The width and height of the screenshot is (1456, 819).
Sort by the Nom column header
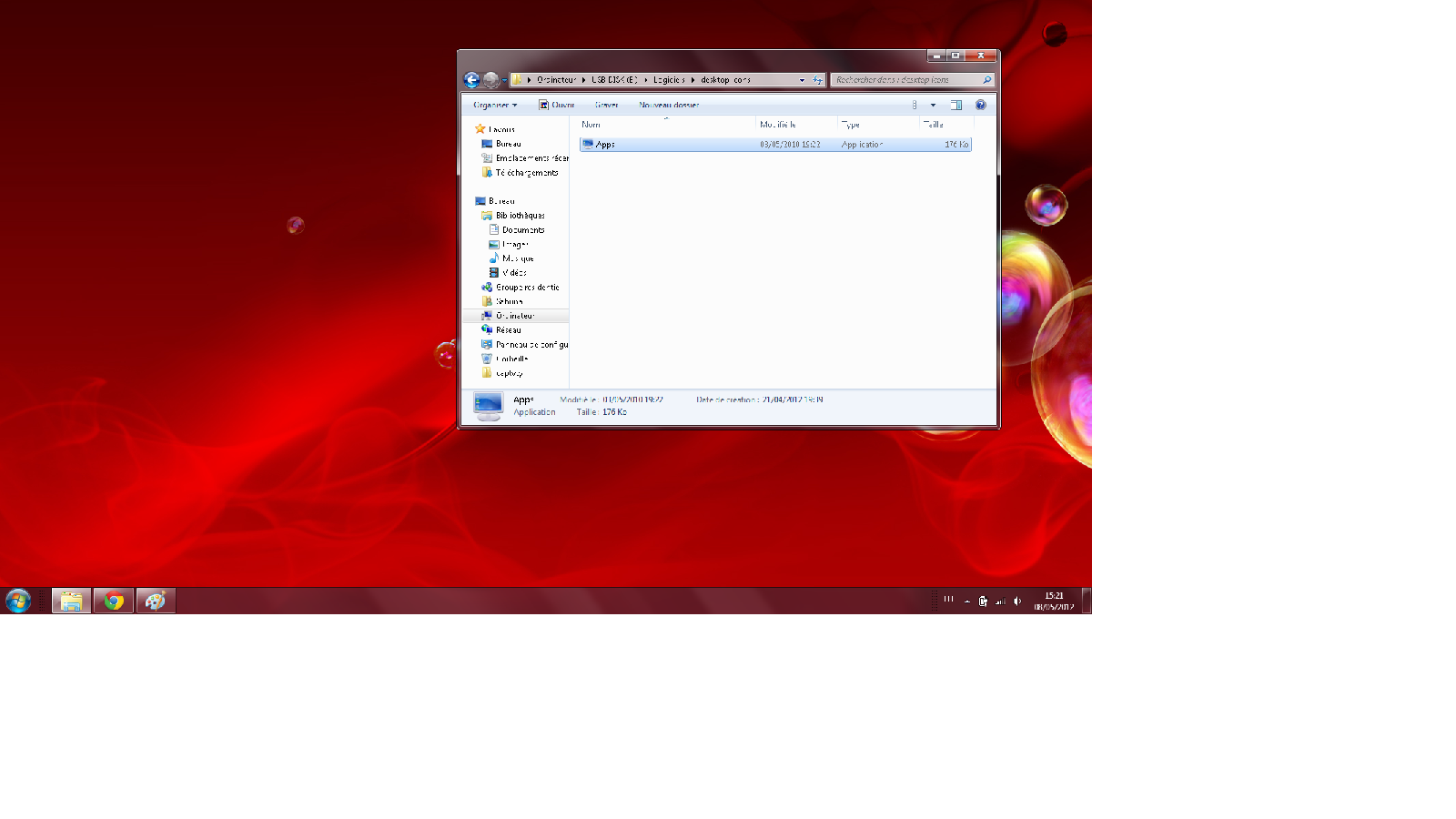click(666, 125)
